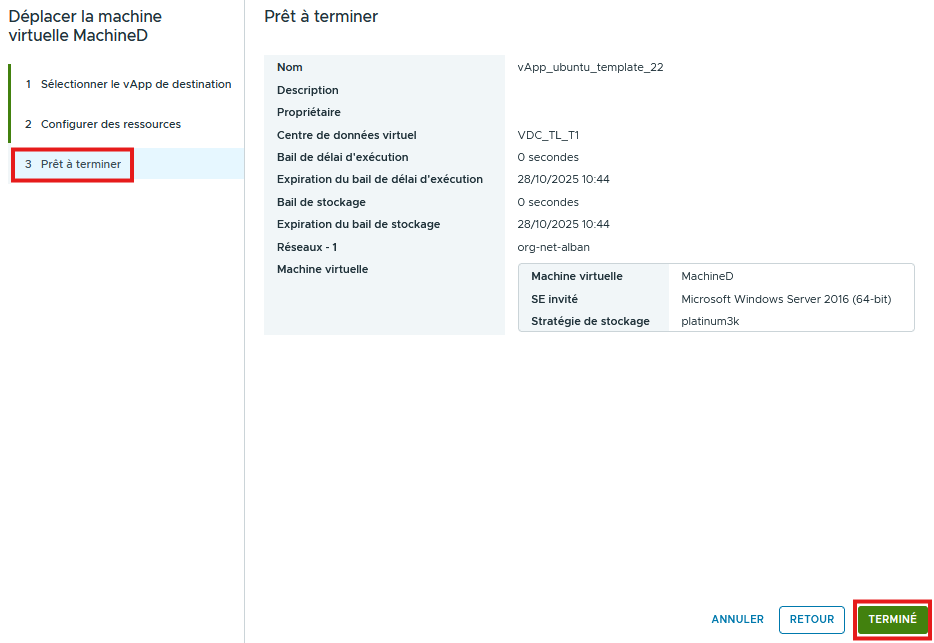Screen dimensions: 934x643
Task: Click the Centre de données virtuel label
Action: pyautogui.click(x=346, y=135)
